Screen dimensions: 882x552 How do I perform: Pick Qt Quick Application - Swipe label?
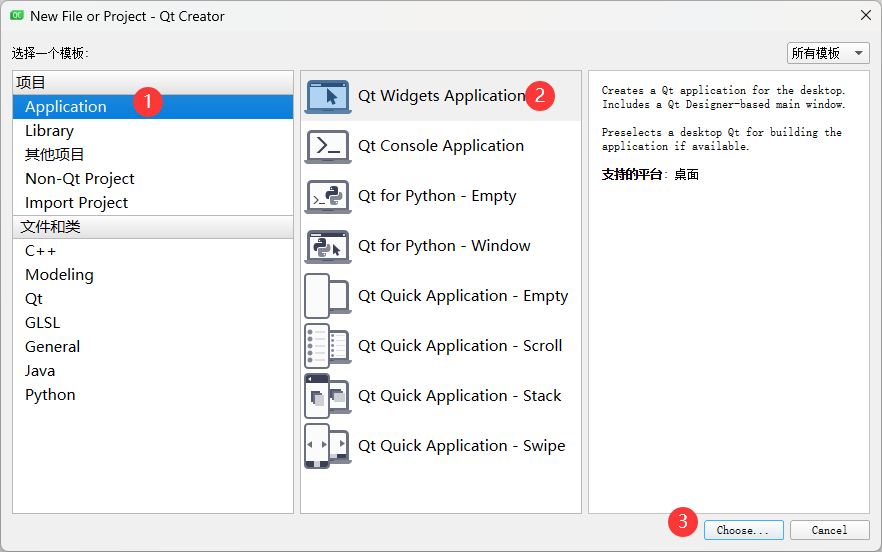pyautogui.click(x=462, y=446)
